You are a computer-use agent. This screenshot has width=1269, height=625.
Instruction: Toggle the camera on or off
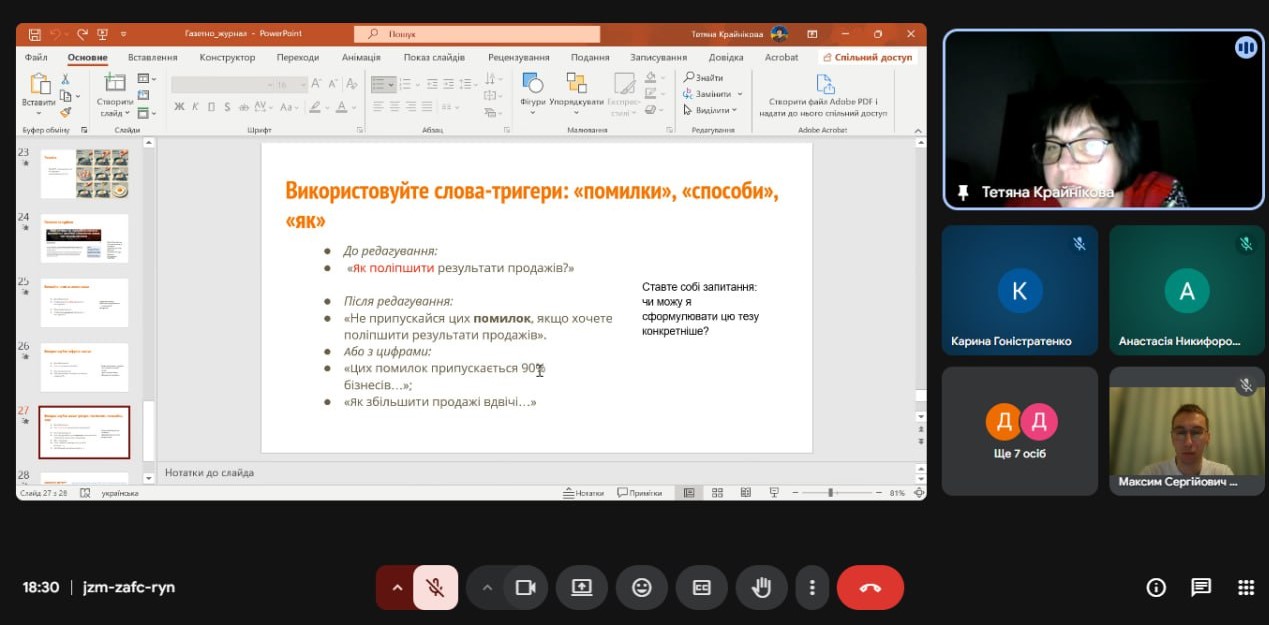526,588
